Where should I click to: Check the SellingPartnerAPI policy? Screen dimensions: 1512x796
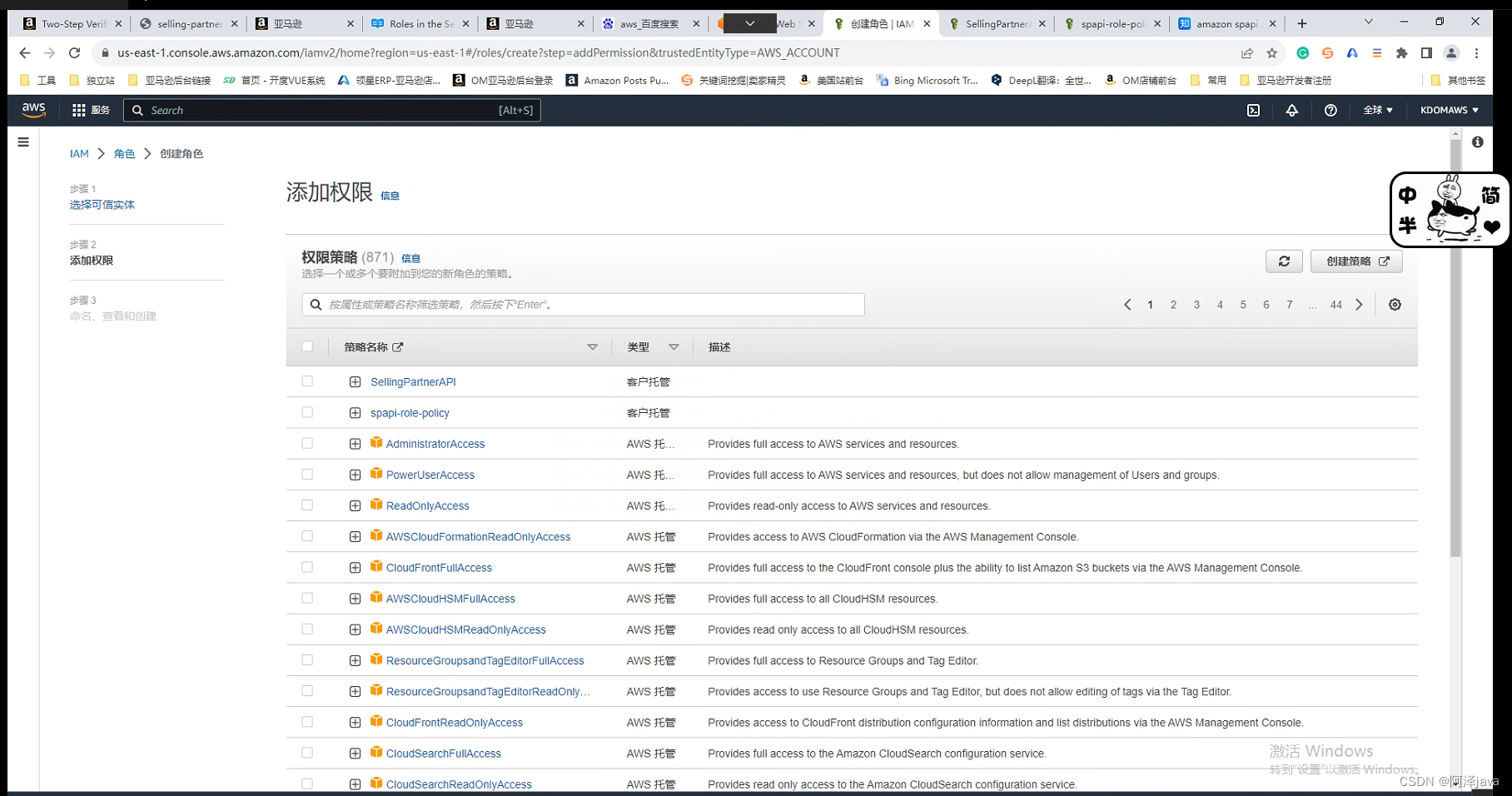[307, 381]
